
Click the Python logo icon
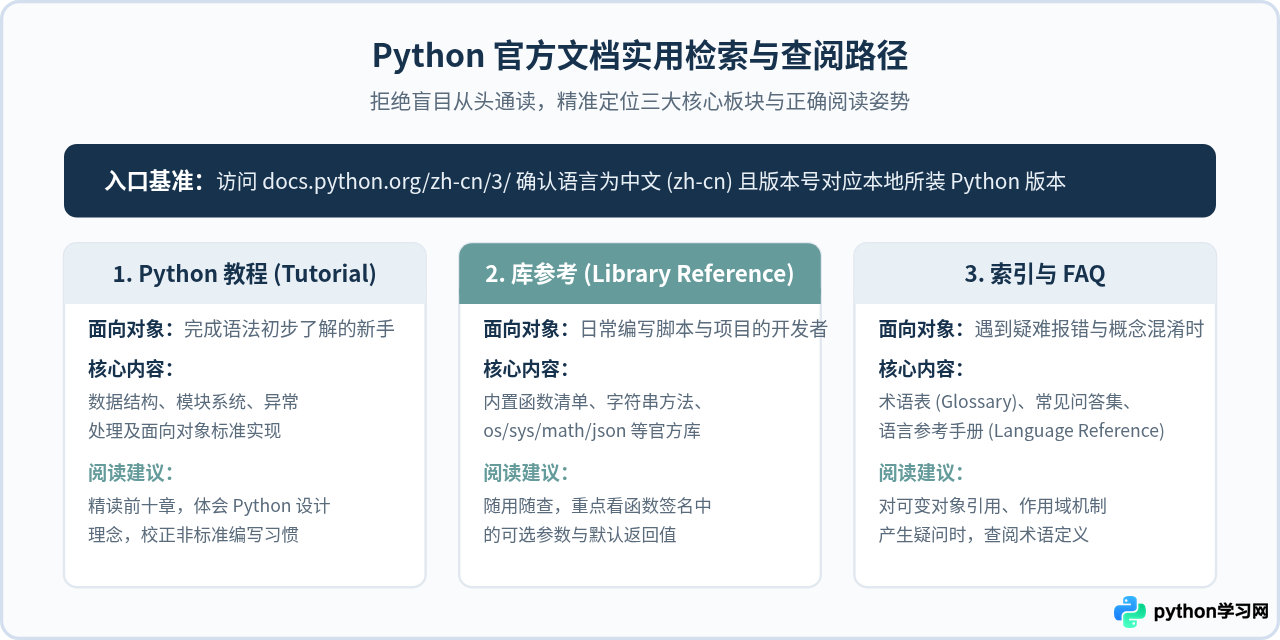tap(1130, 612)
